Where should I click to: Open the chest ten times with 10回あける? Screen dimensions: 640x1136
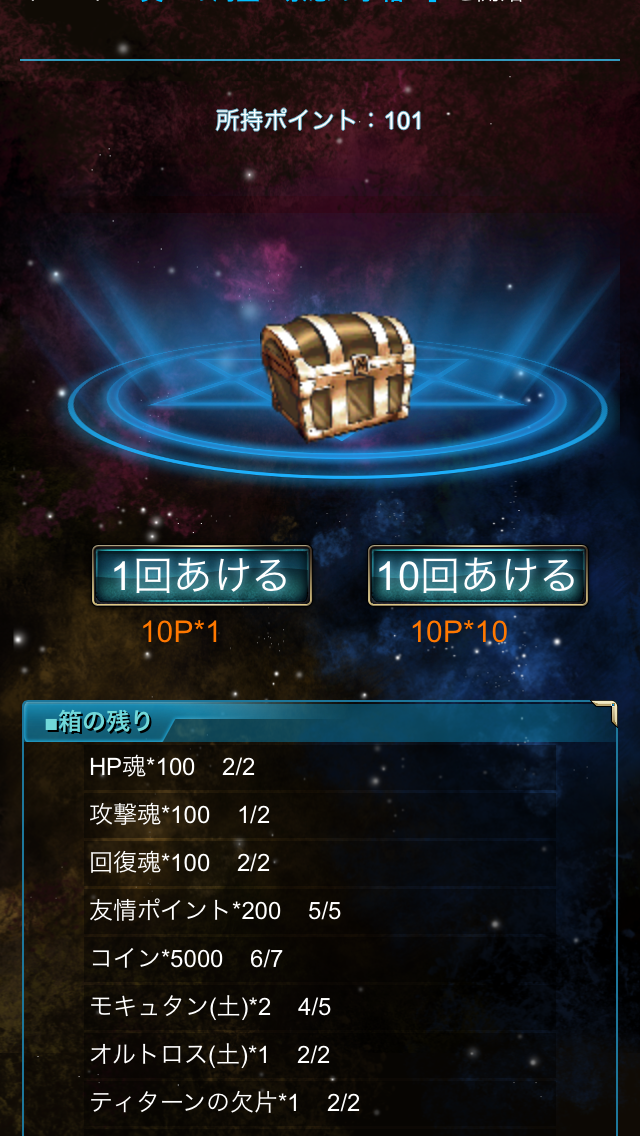478,575
